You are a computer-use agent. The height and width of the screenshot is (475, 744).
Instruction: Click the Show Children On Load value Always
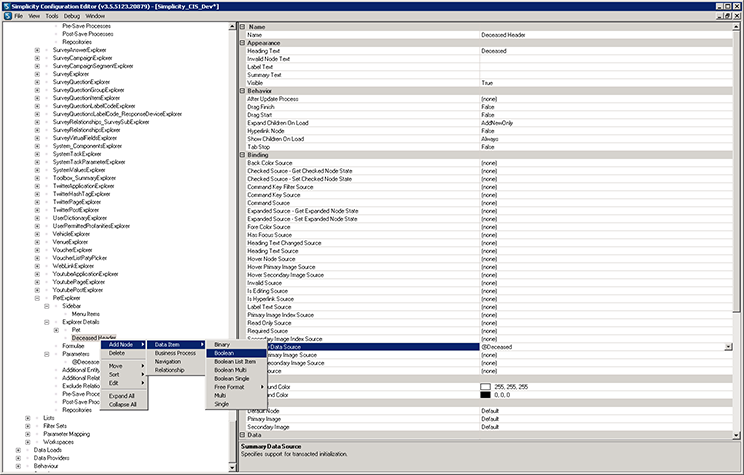pyautogui.click(x=490, y=139)
